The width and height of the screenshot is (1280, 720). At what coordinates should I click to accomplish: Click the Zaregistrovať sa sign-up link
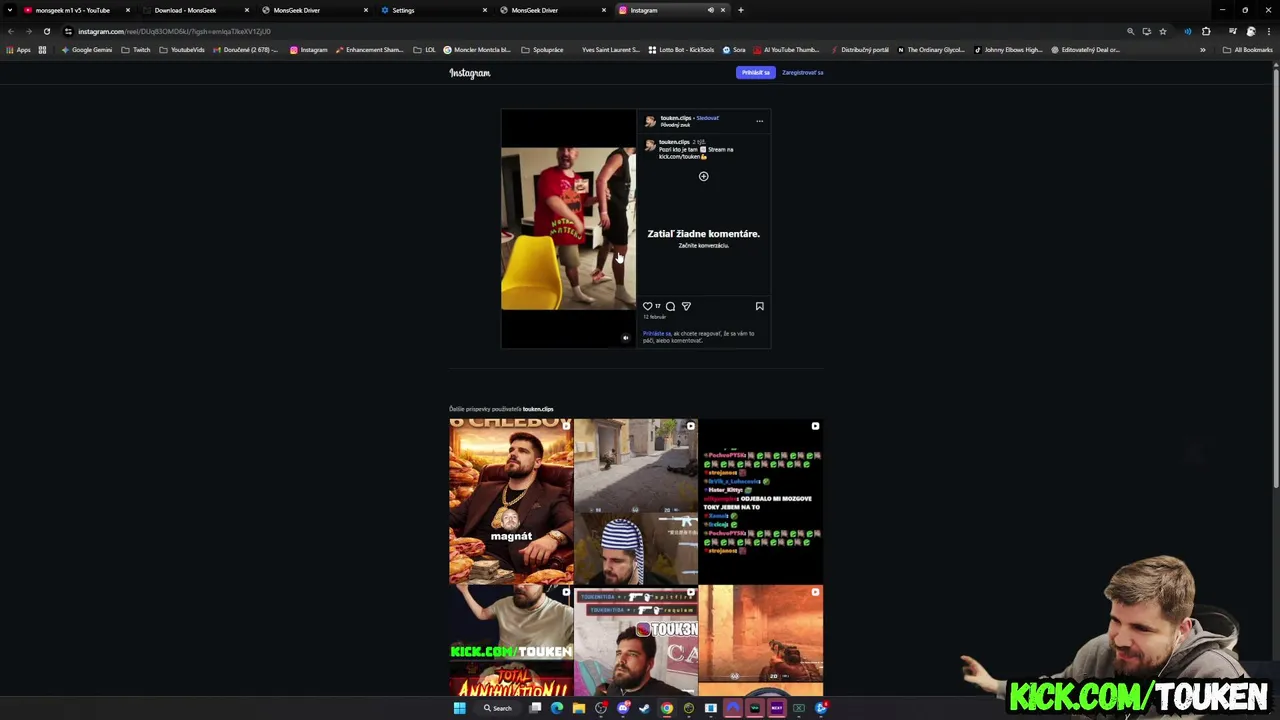click(802, 72)
